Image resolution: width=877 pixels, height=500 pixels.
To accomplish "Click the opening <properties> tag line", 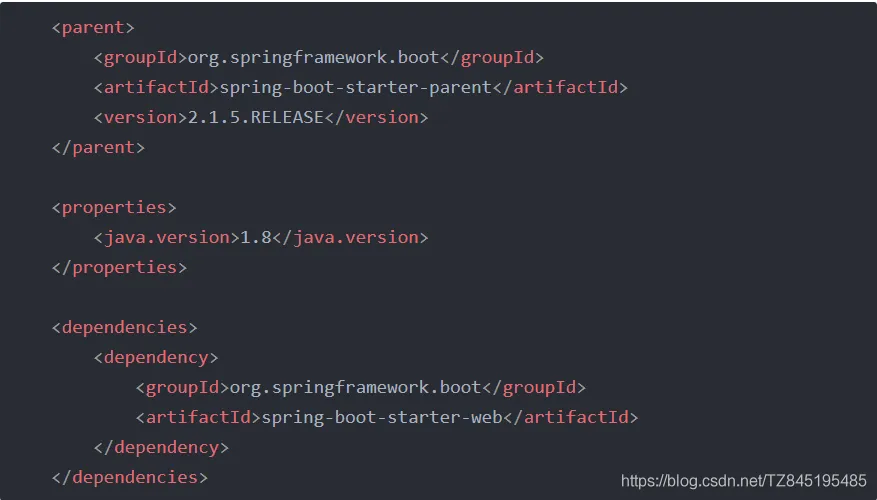I will 114,208.
